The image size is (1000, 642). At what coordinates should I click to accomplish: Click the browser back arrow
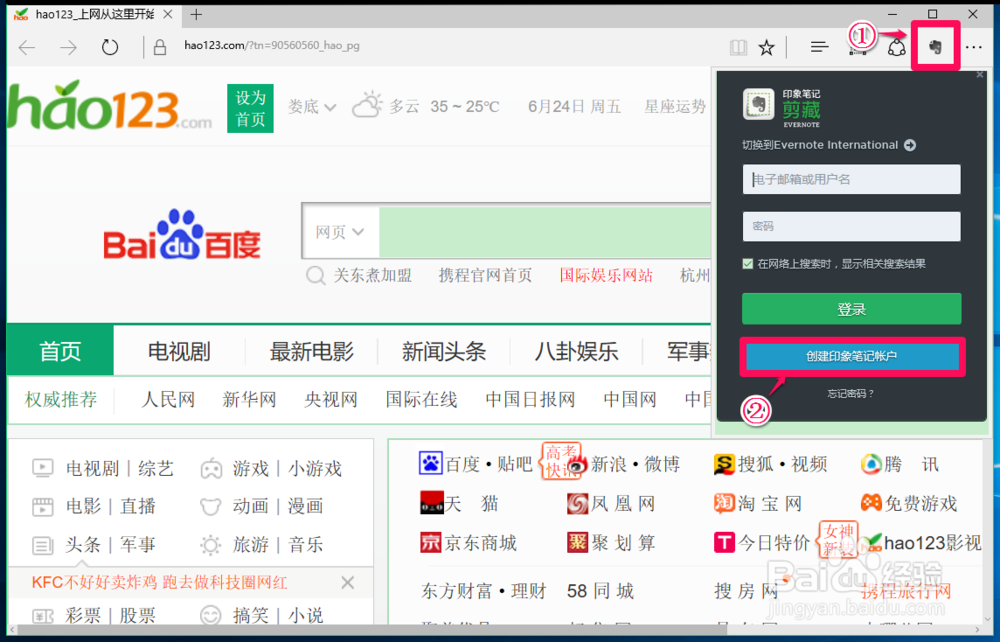tap(27, 47)
